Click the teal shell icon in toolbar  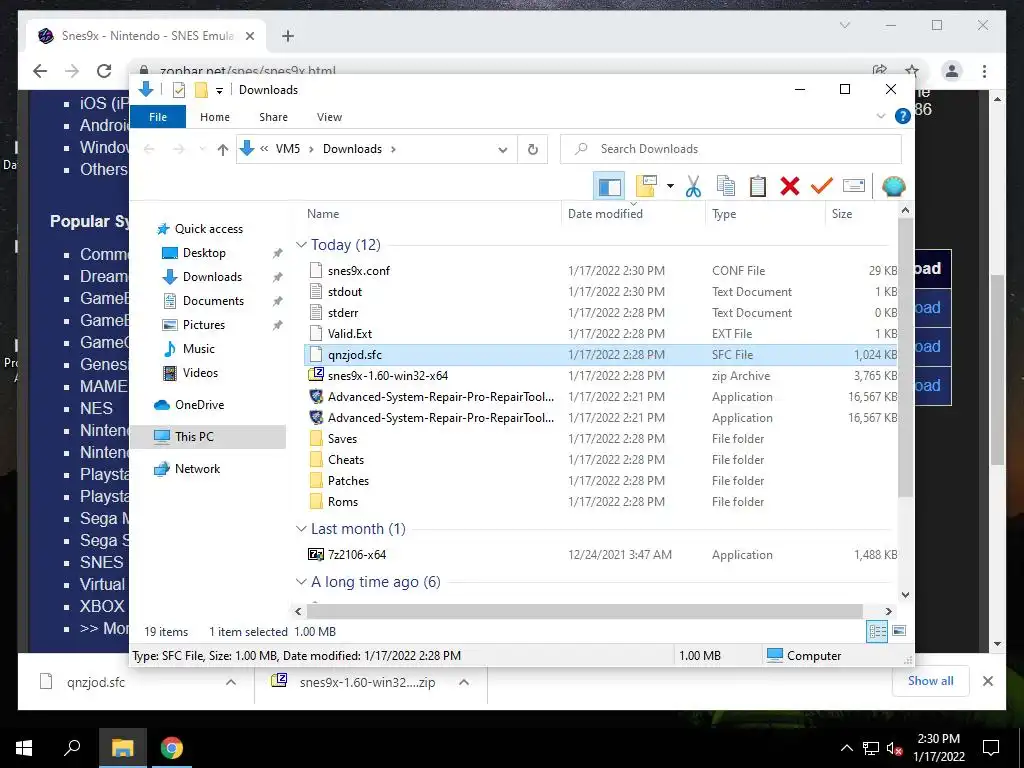(x=893, y=187)
